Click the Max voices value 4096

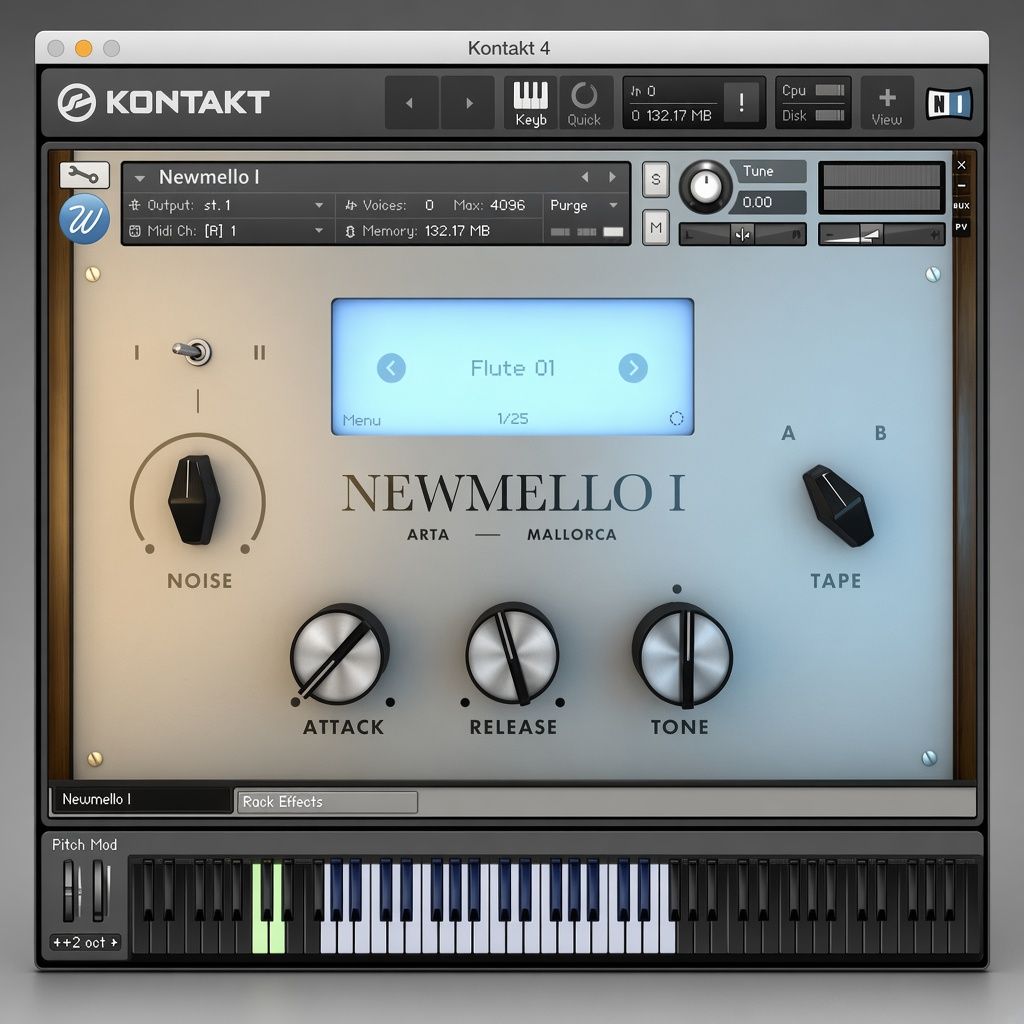(507, 205)
